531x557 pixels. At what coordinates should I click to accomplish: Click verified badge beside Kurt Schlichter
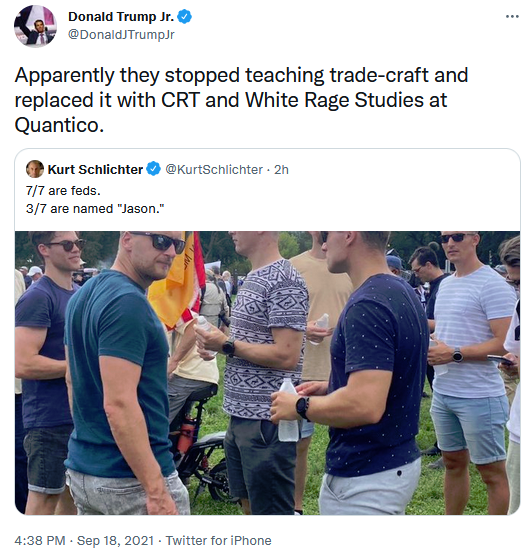(153, 169)
